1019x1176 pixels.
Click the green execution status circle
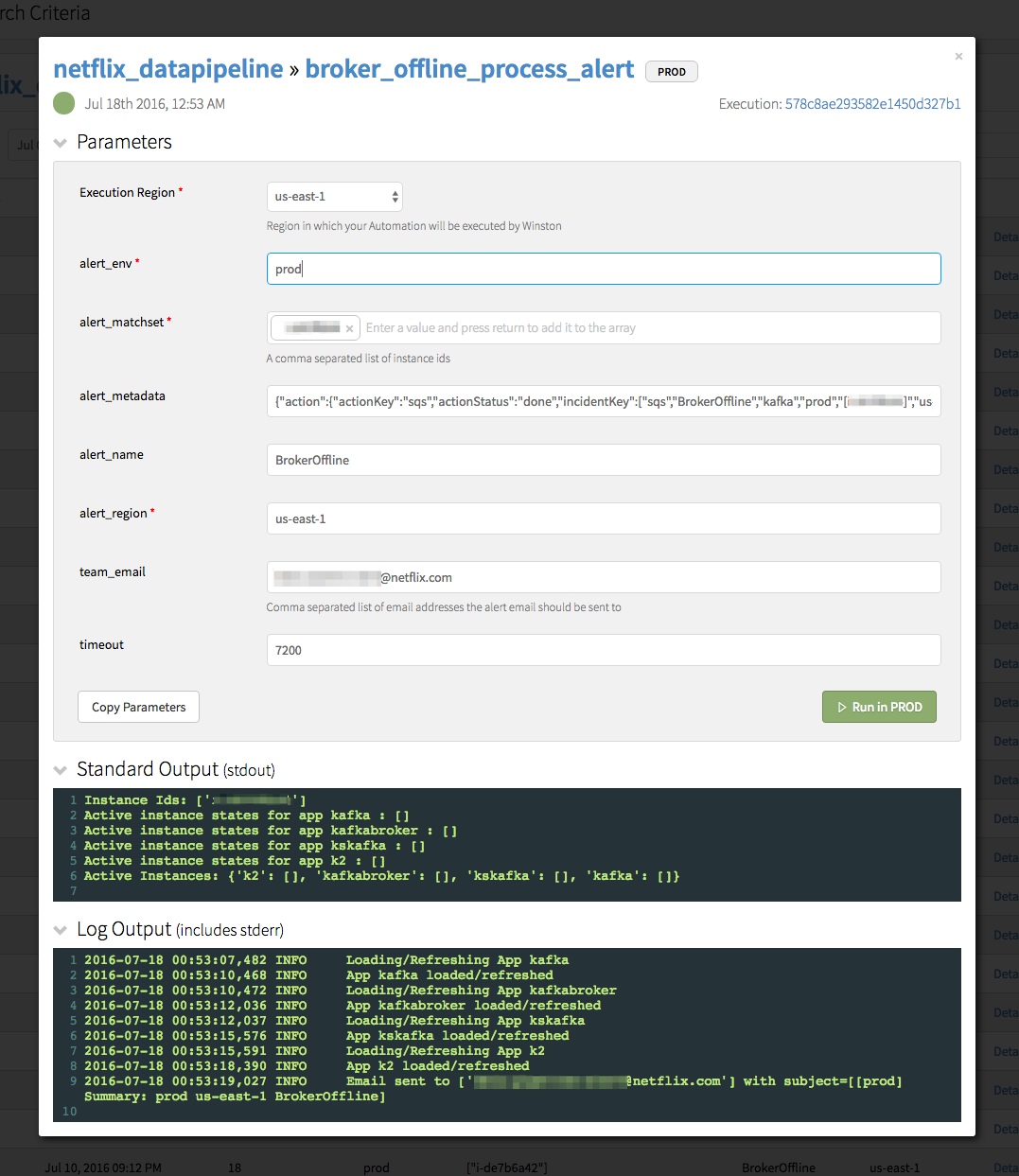click(x=63, y=103)
